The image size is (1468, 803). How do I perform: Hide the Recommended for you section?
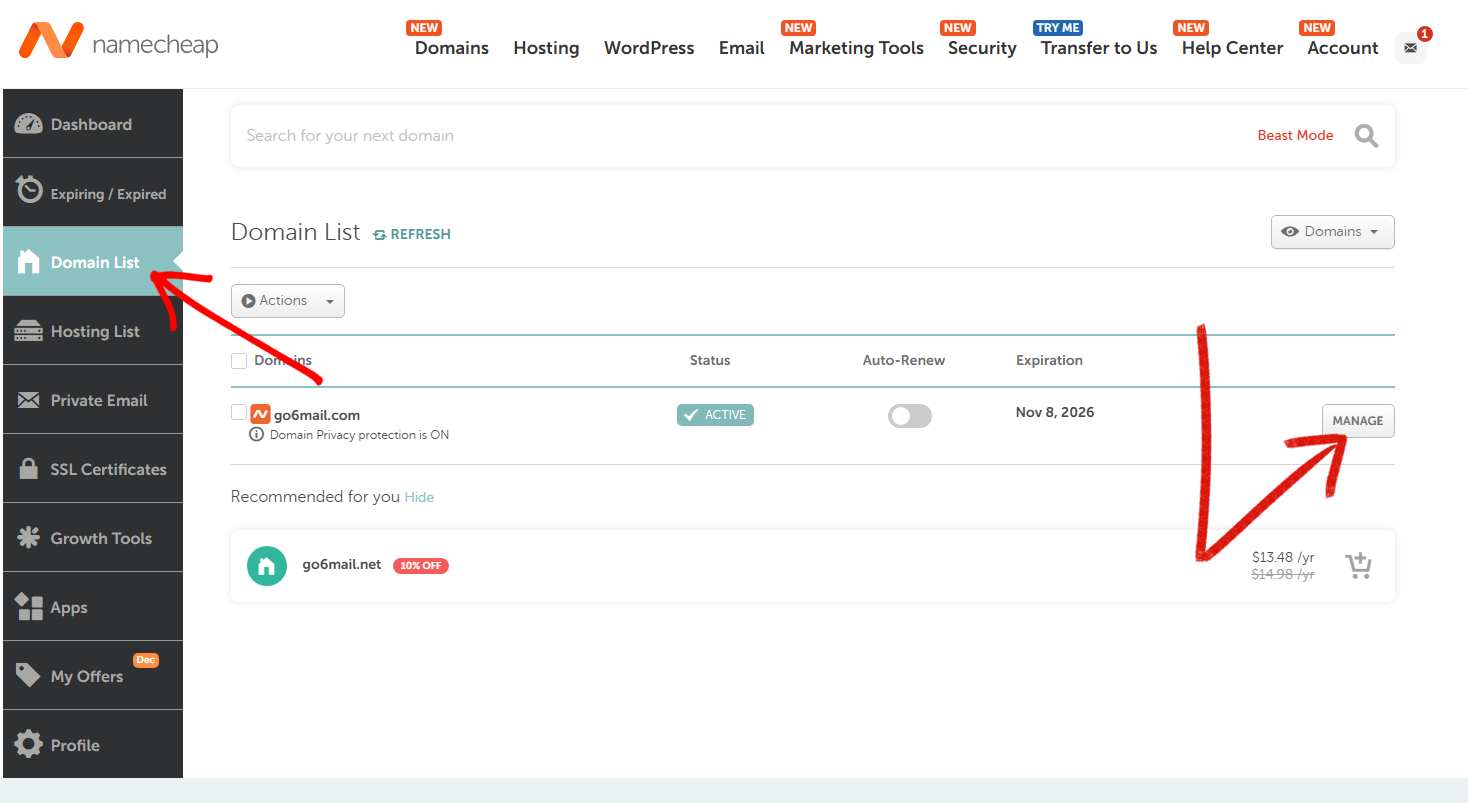pos(419,496)
